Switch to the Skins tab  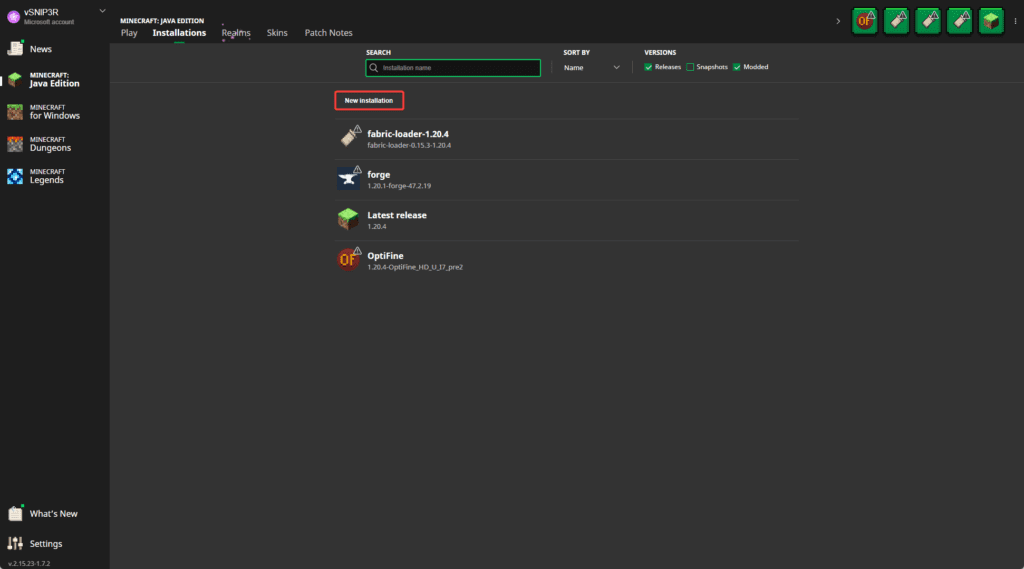(277, 33)
